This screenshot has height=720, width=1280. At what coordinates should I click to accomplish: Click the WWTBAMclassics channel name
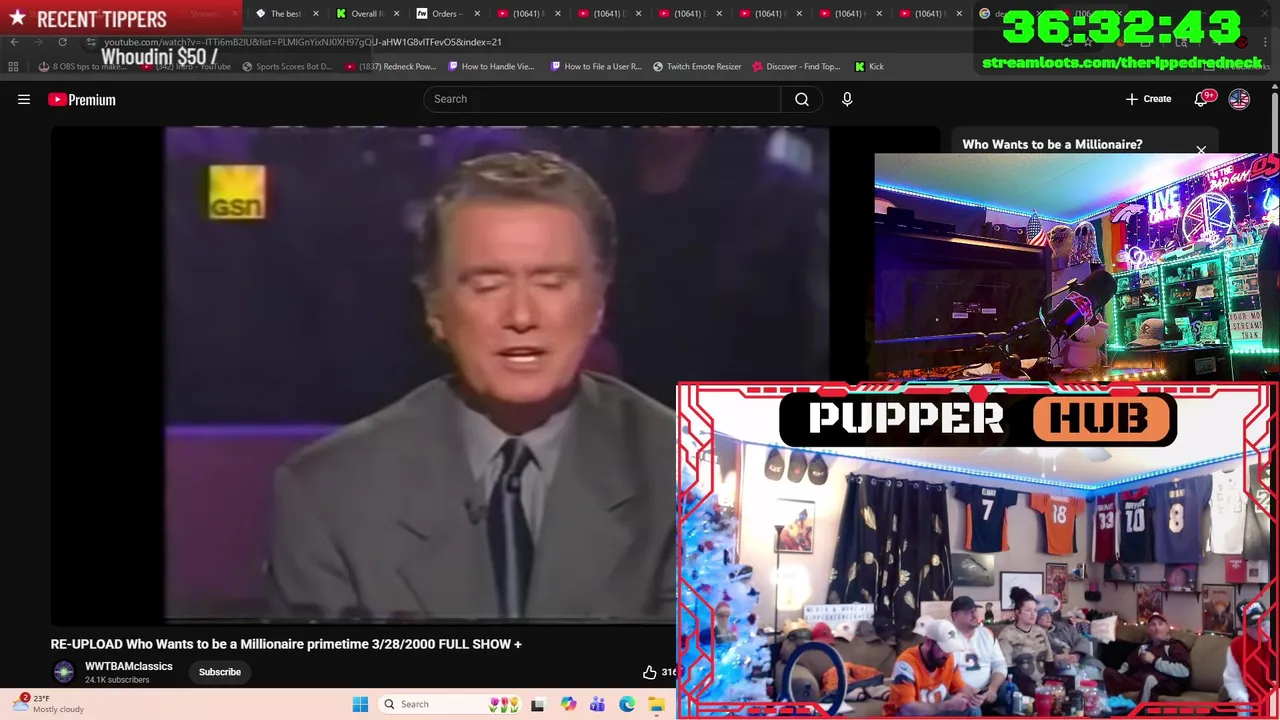pos(129,666)
